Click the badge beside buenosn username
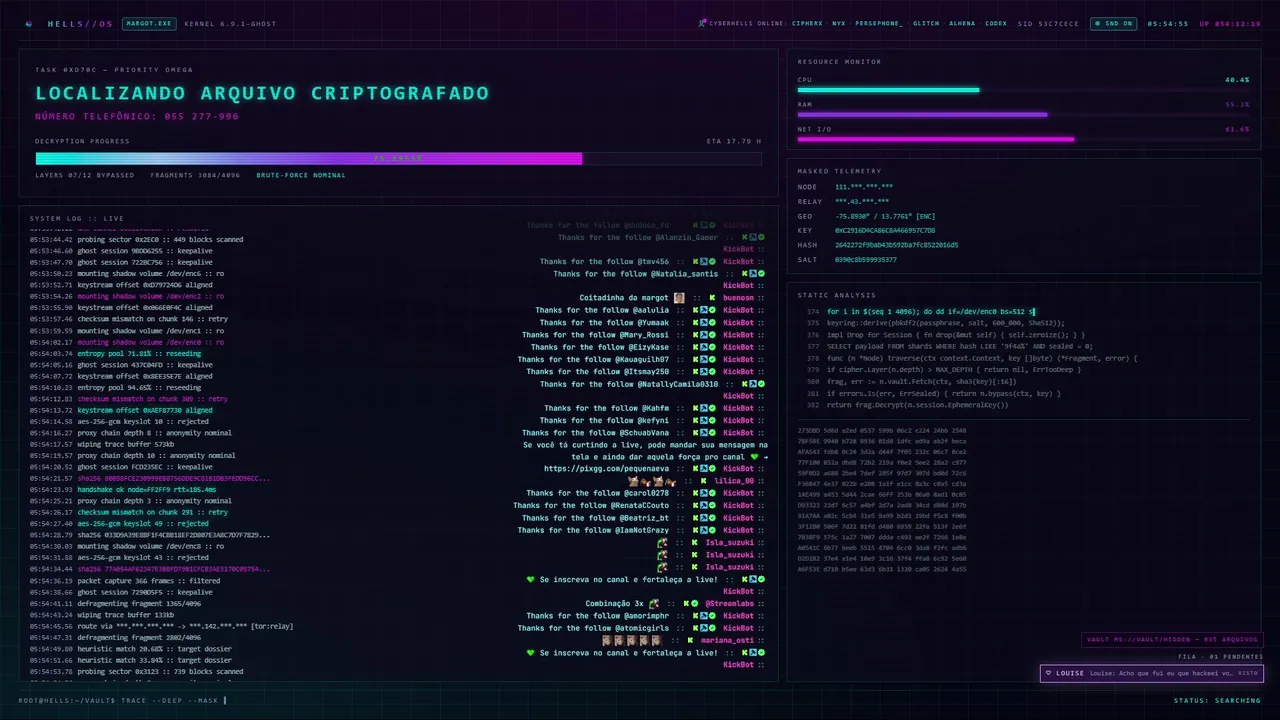 click(x=712, y=298)
